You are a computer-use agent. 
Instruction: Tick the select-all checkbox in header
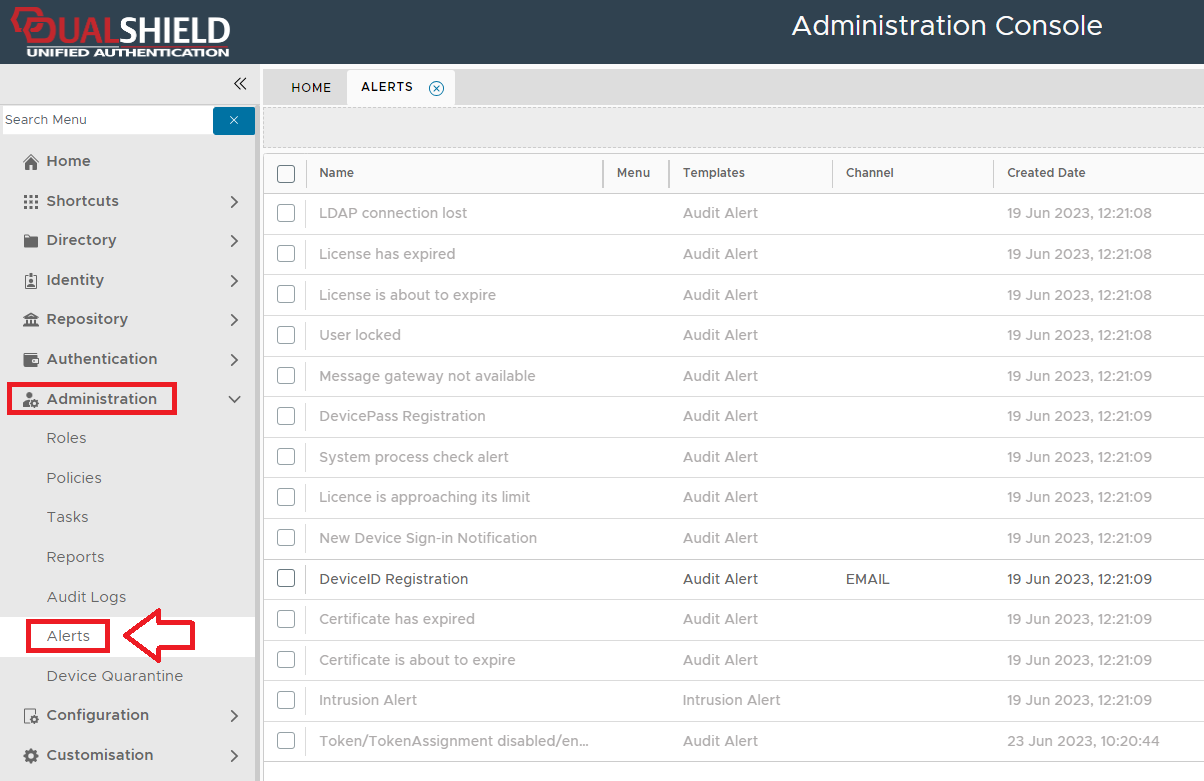point(286,174)
